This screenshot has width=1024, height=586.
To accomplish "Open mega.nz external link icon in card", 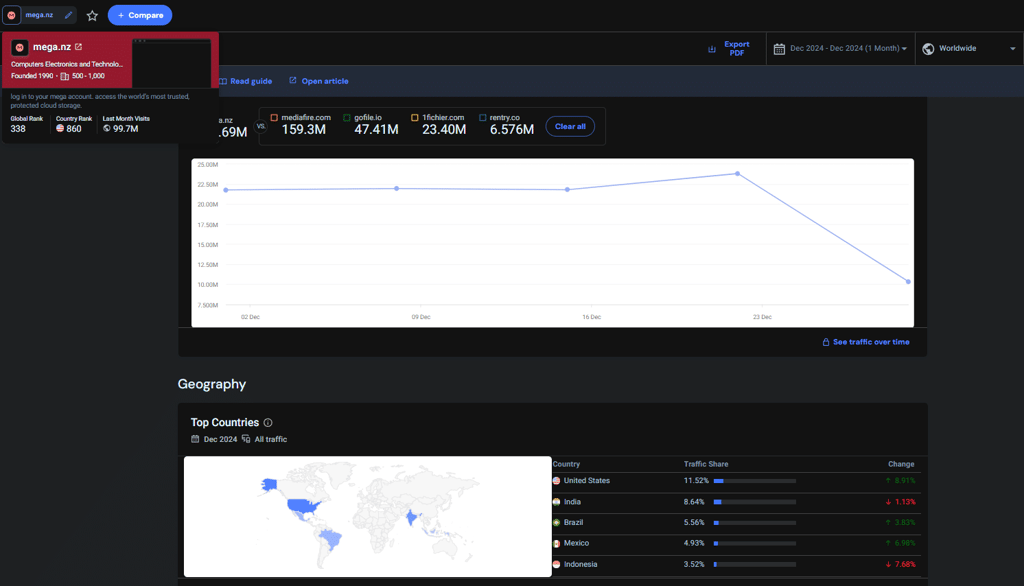I will point(78,46).
